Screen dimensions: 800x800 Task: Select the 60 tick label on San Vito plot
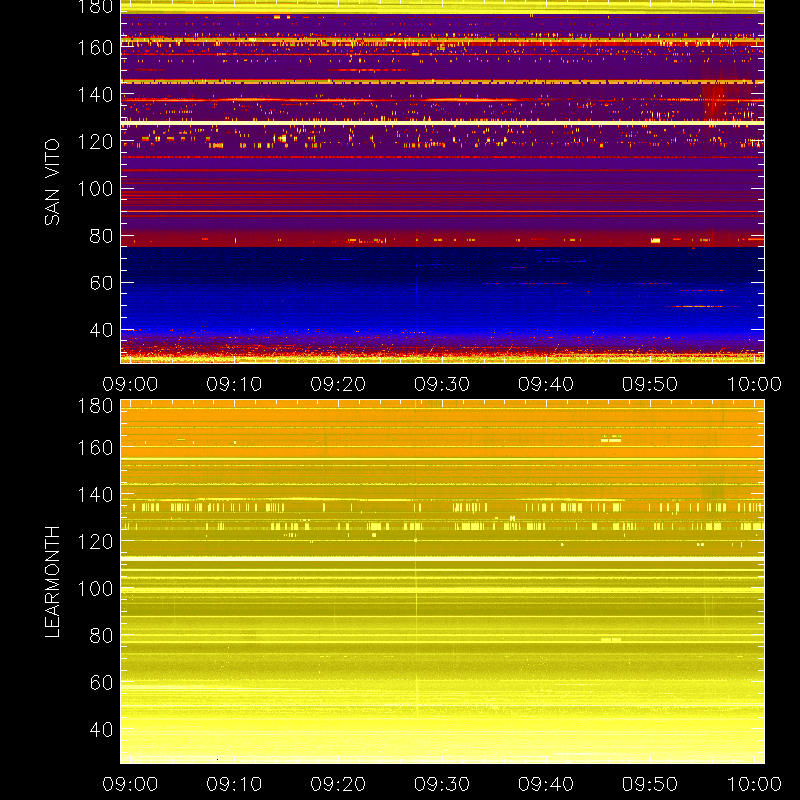coord(102,283)
